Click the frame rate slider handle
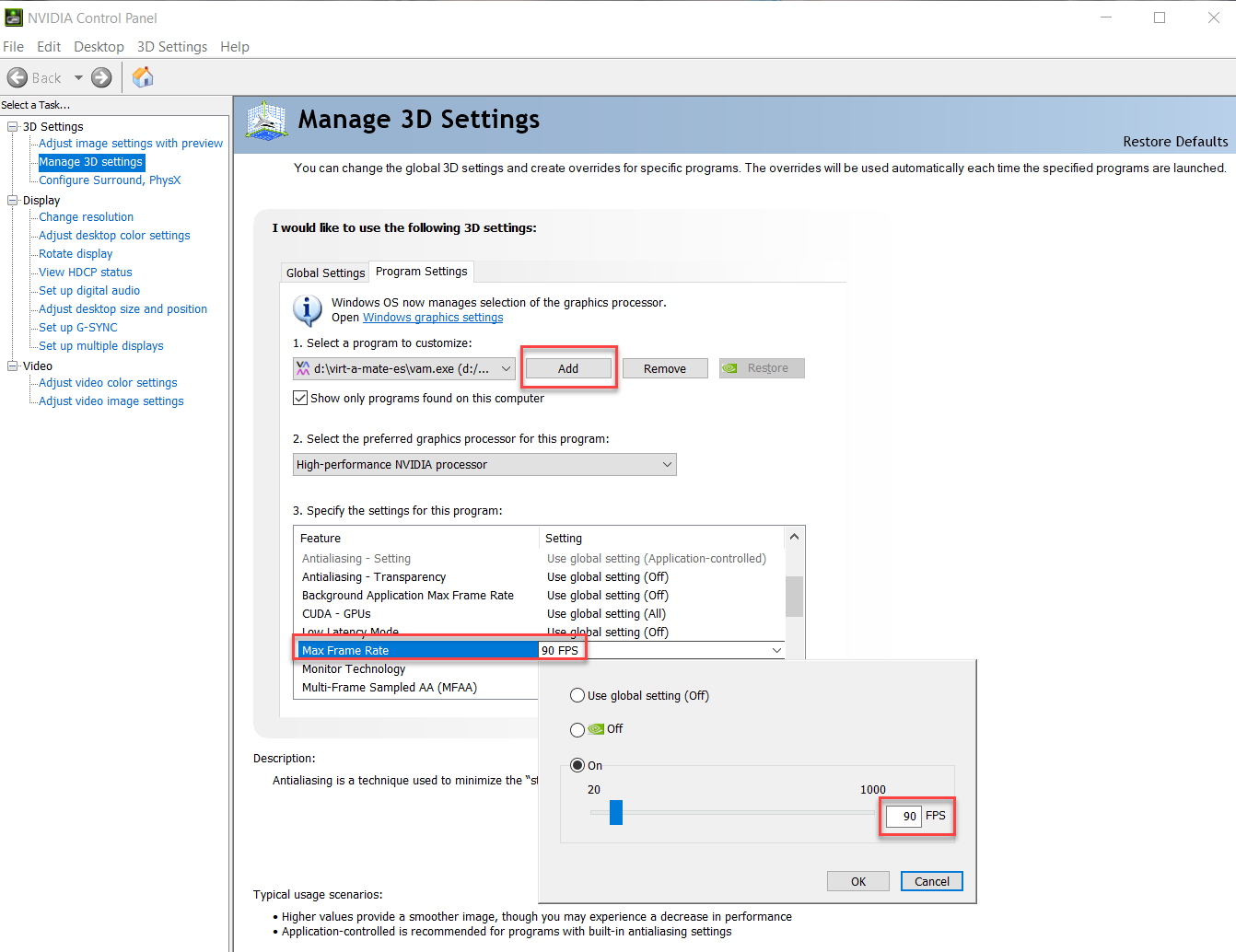The height and width of the screenshot is (952, 1236). click(616, 812)
